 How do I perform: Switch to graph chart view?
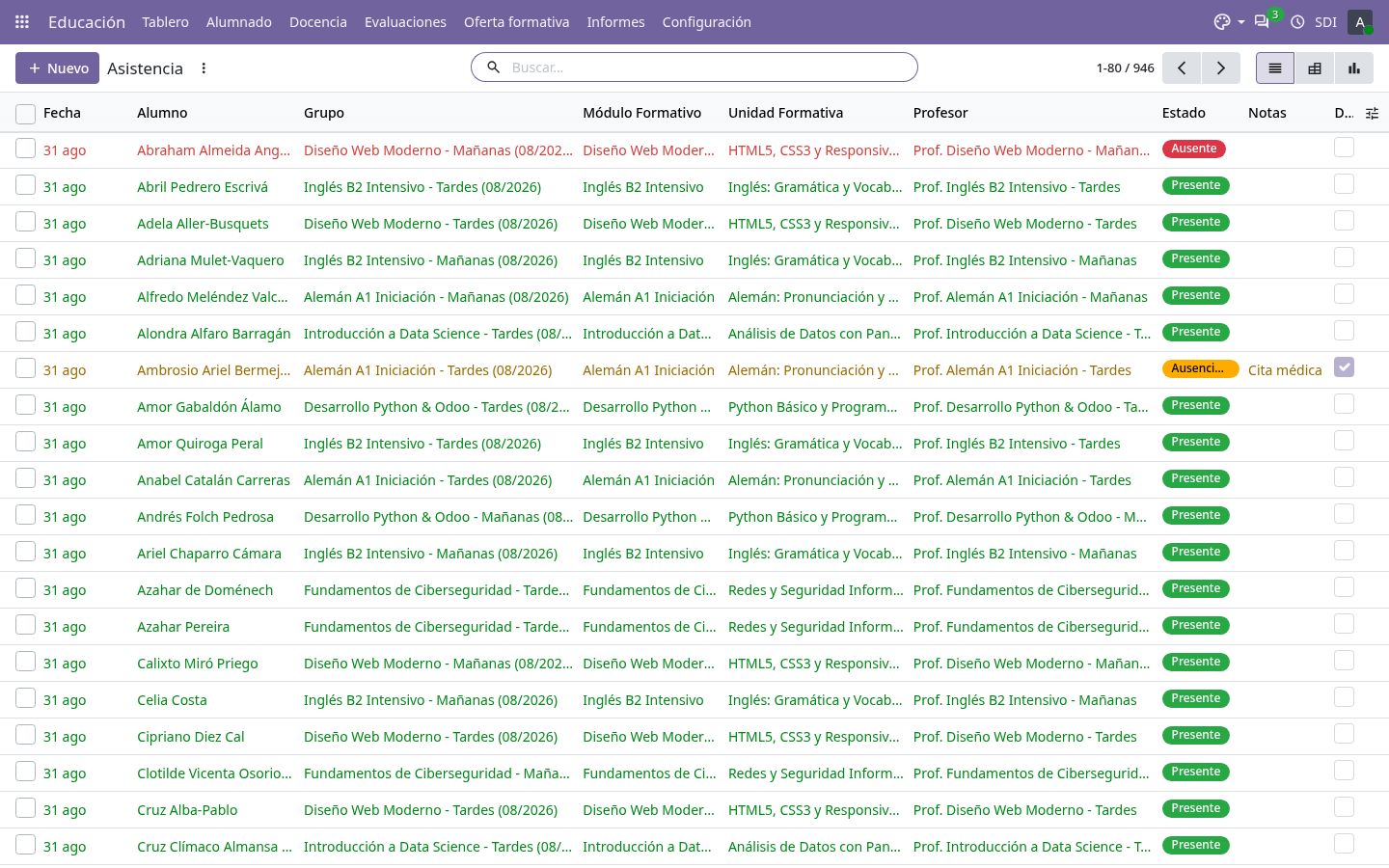coord(1354,68)
